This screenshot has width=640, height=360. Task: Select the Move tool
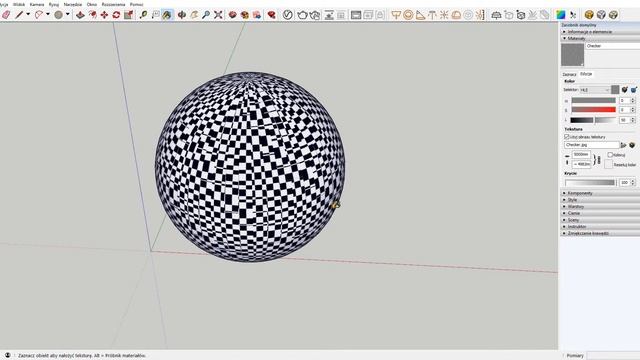coord(104,15)
